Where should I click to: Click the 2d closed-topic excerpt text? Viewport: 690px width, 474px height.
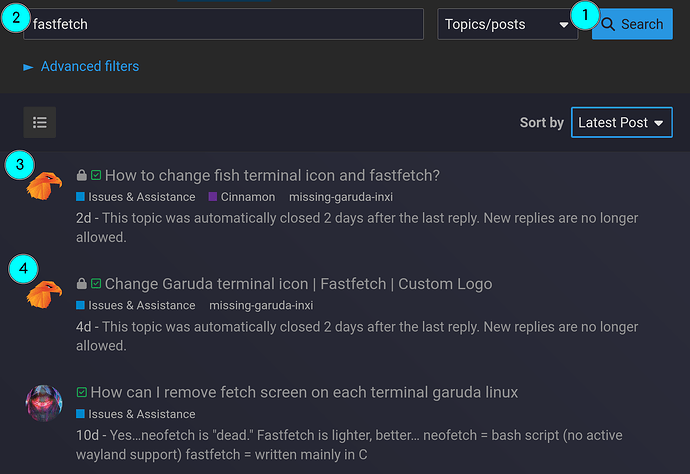tap(357, 228)
